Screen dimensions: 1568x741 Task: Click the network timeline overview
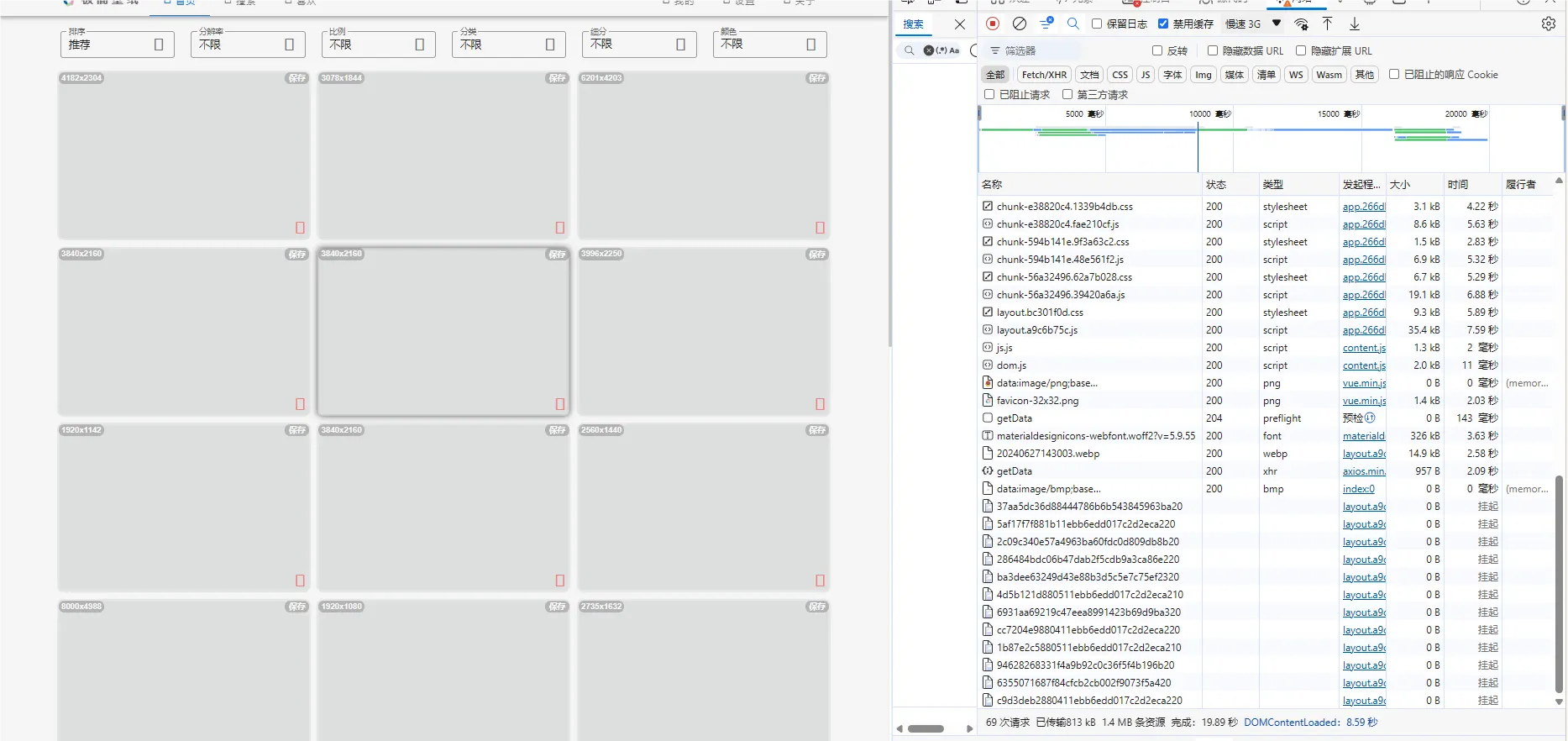(1271, 139)
